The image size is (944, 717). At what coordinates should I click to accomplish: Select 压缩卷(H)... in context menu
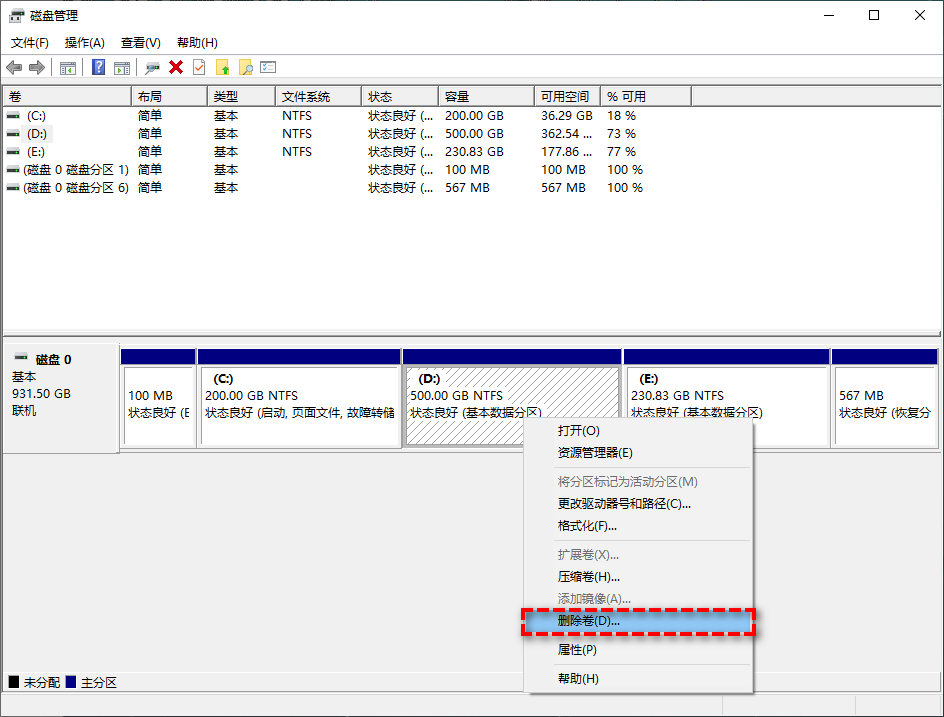pyautogui.click(x=588, y=577)
